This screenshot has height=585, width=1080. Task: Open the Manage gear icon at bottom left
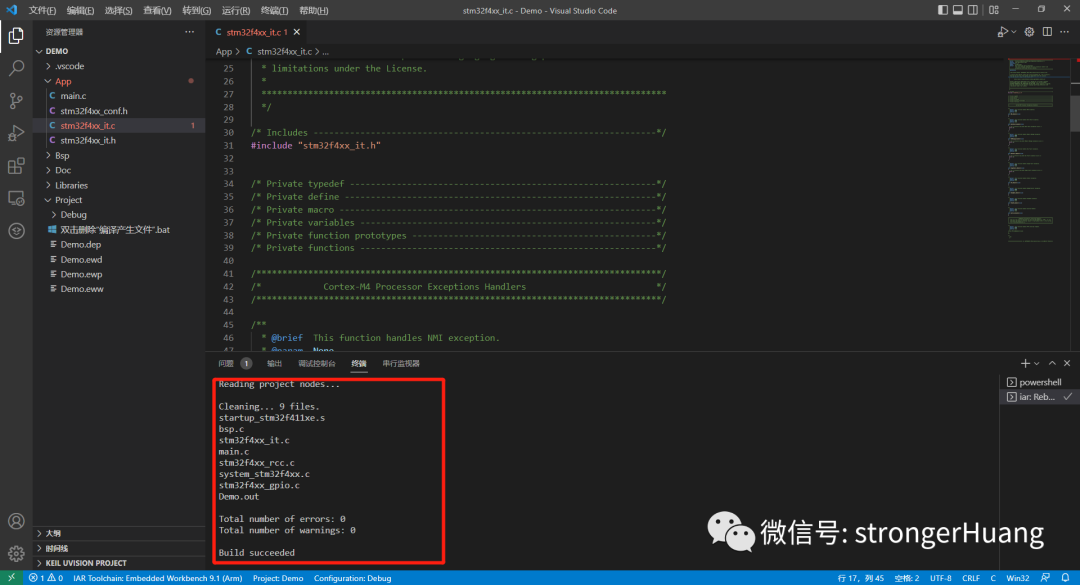click(x=16, y=553)
